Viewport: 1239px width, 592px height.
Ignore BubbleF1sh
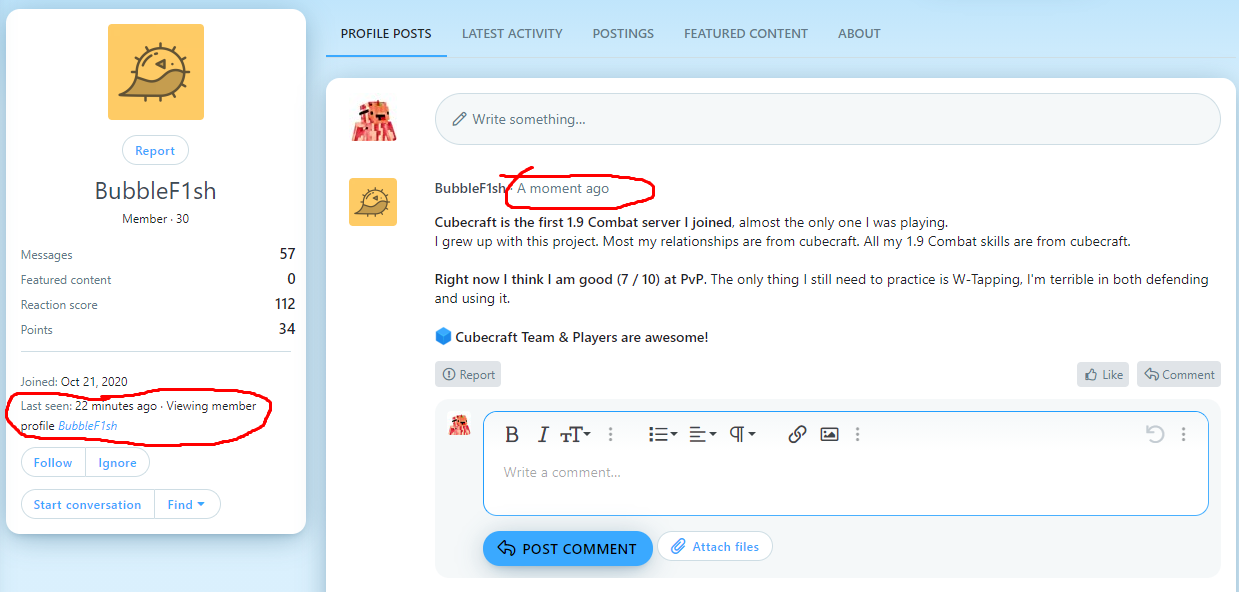[117, 462]
